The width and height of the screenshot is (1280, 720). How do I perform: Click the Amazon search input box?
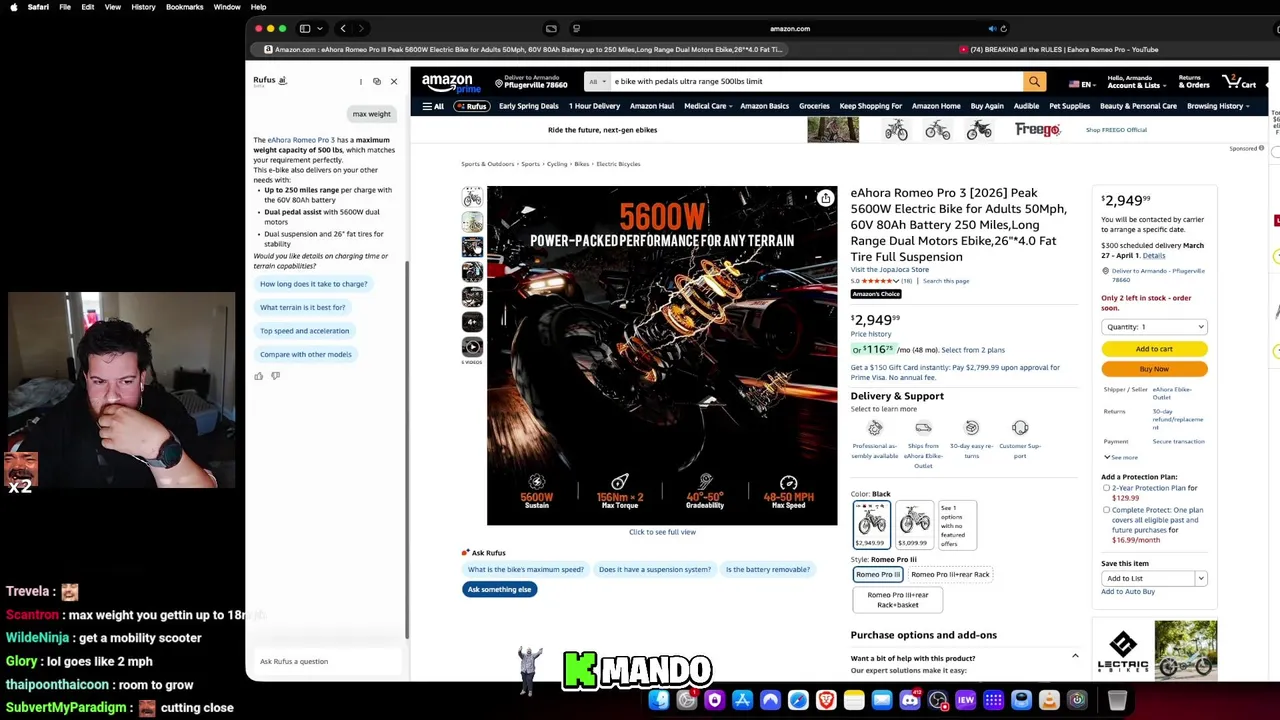pyautogui.click(x=816, y=82)
